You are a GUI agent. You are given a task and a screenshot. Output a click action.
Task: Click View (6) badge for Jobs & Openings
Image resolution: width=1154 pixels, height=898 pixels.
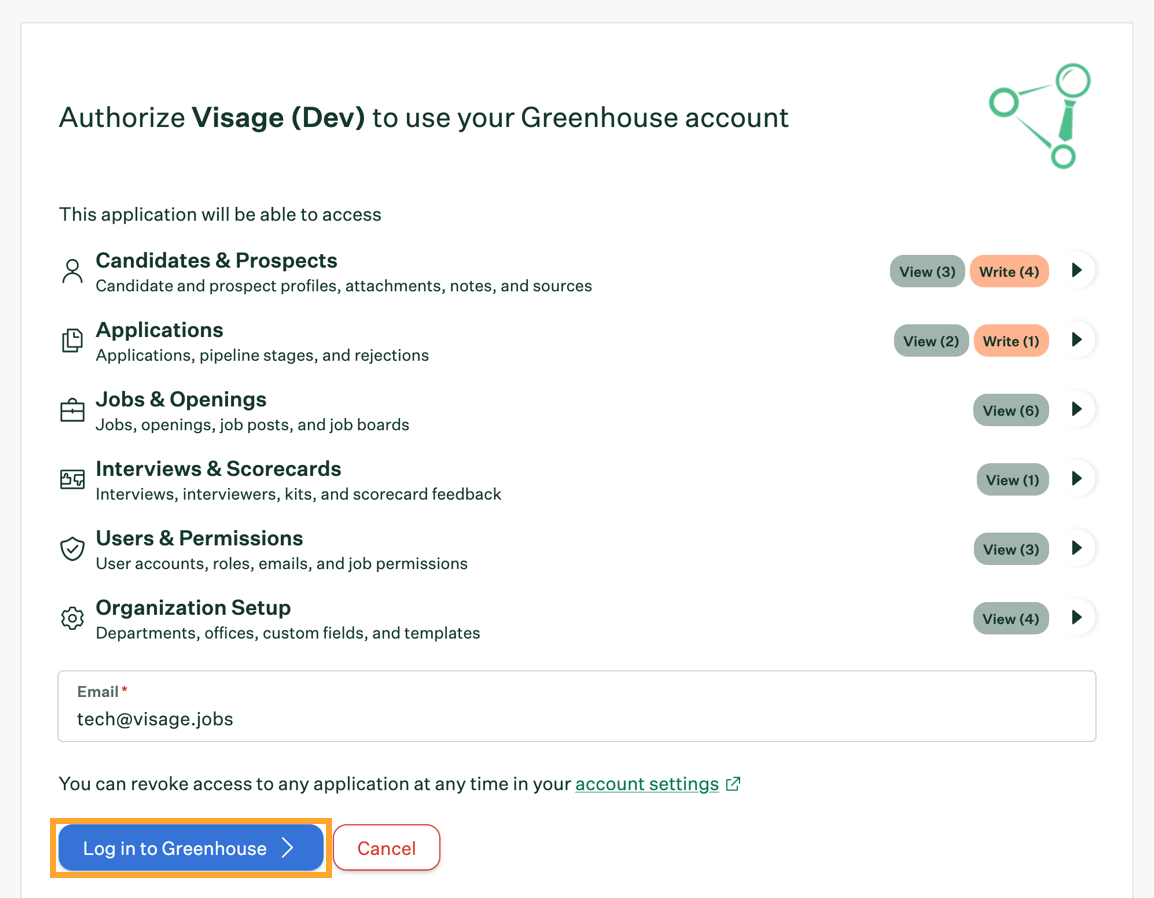click(1010, 411)
